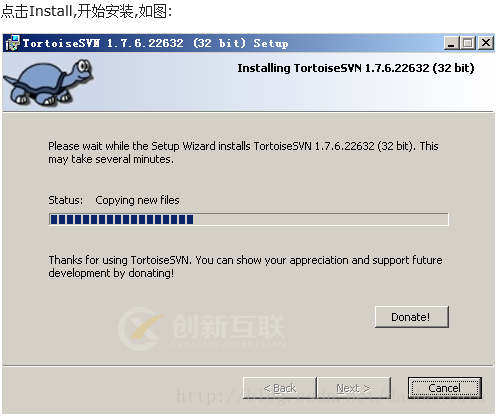498x416 pixels.
Task: Click the greyed-out Back button
Action: (280, 388)
